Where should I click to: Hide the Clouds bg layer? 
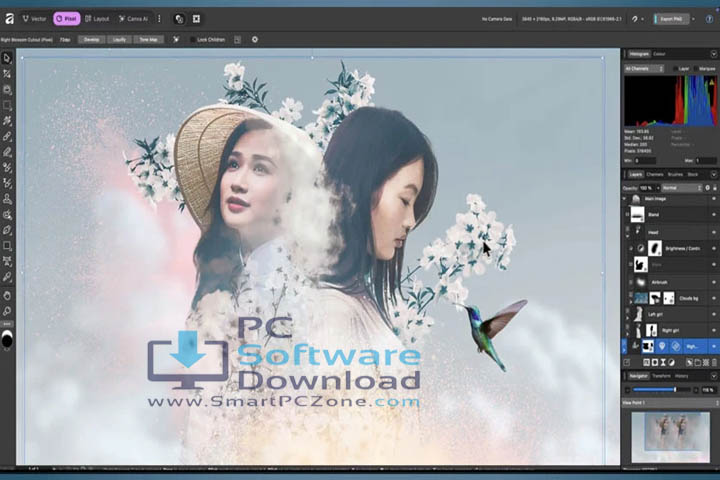click(714, 298)
